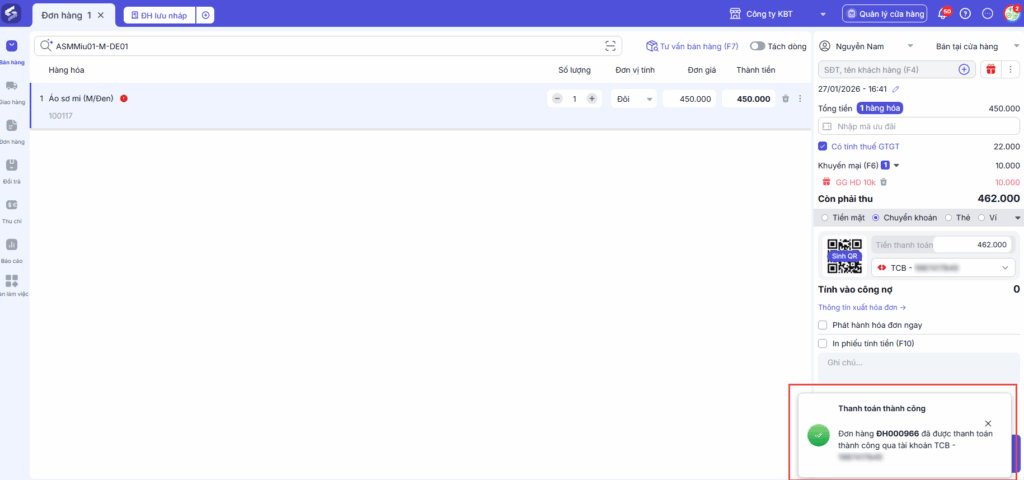This screenshot has height=480, width=1024.
Task: Click the app logo in top-left corner
Action: coord(12,13)
